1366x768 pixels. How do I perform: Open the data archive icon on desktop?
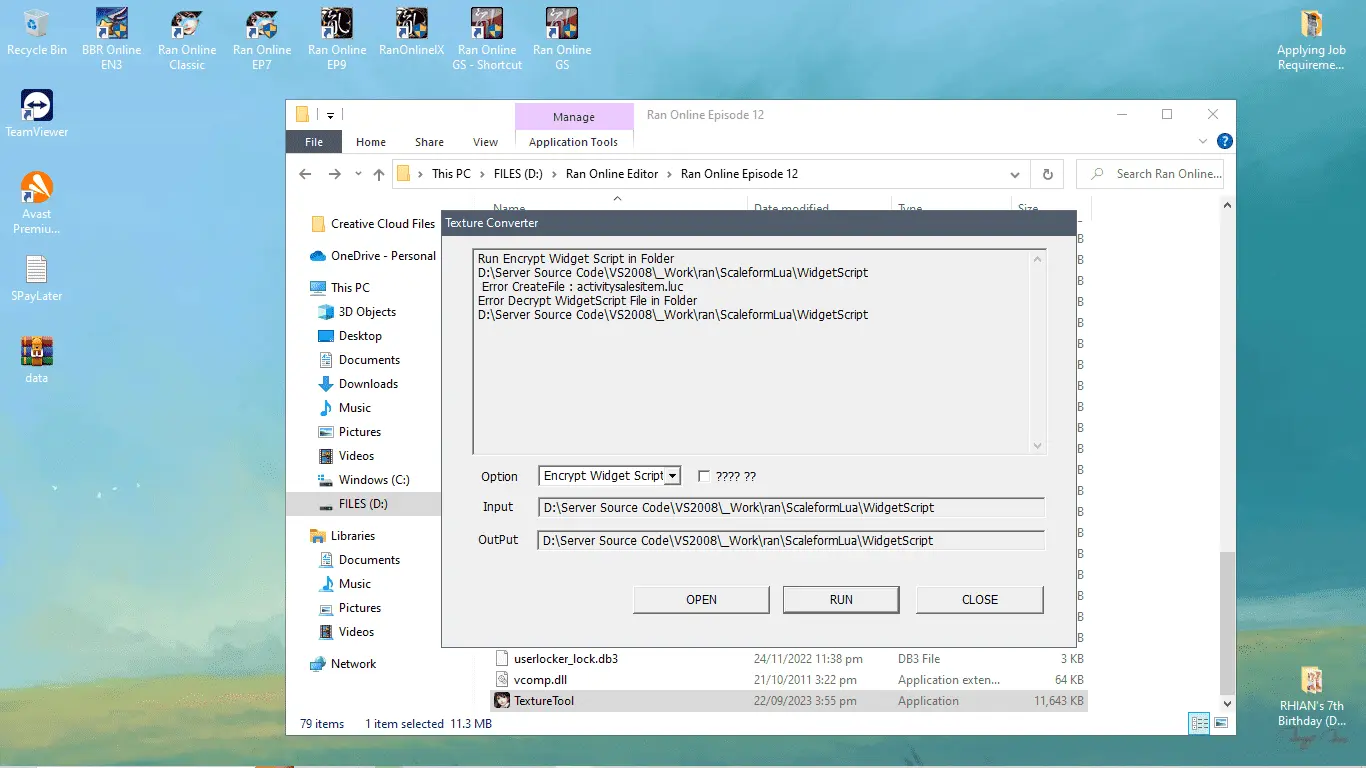(37, 360)
